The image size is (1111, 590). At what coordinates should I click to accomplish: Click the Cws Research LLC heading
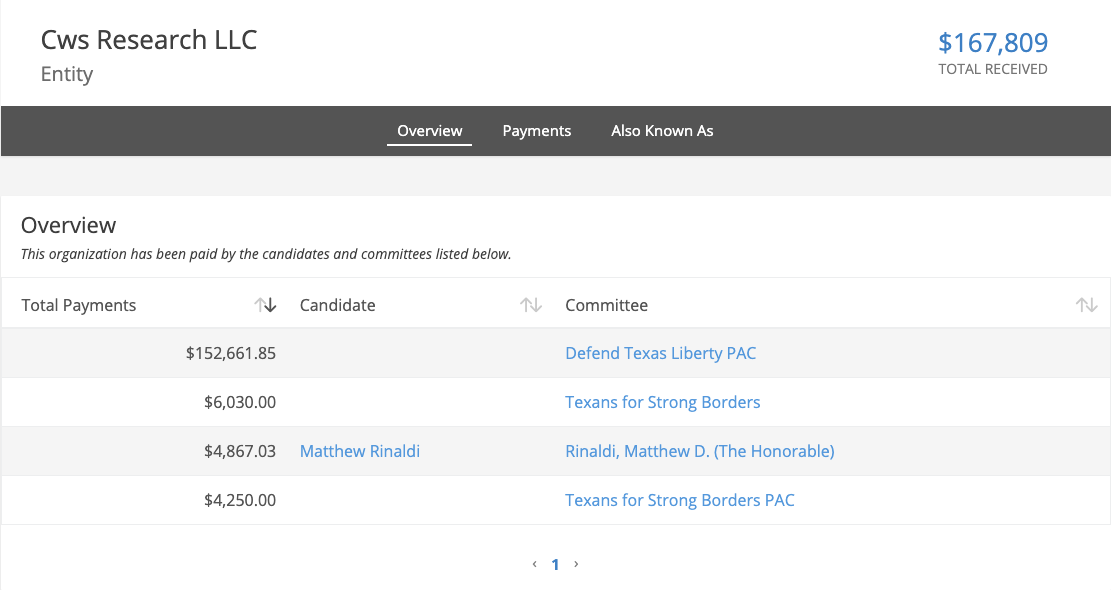149,40
